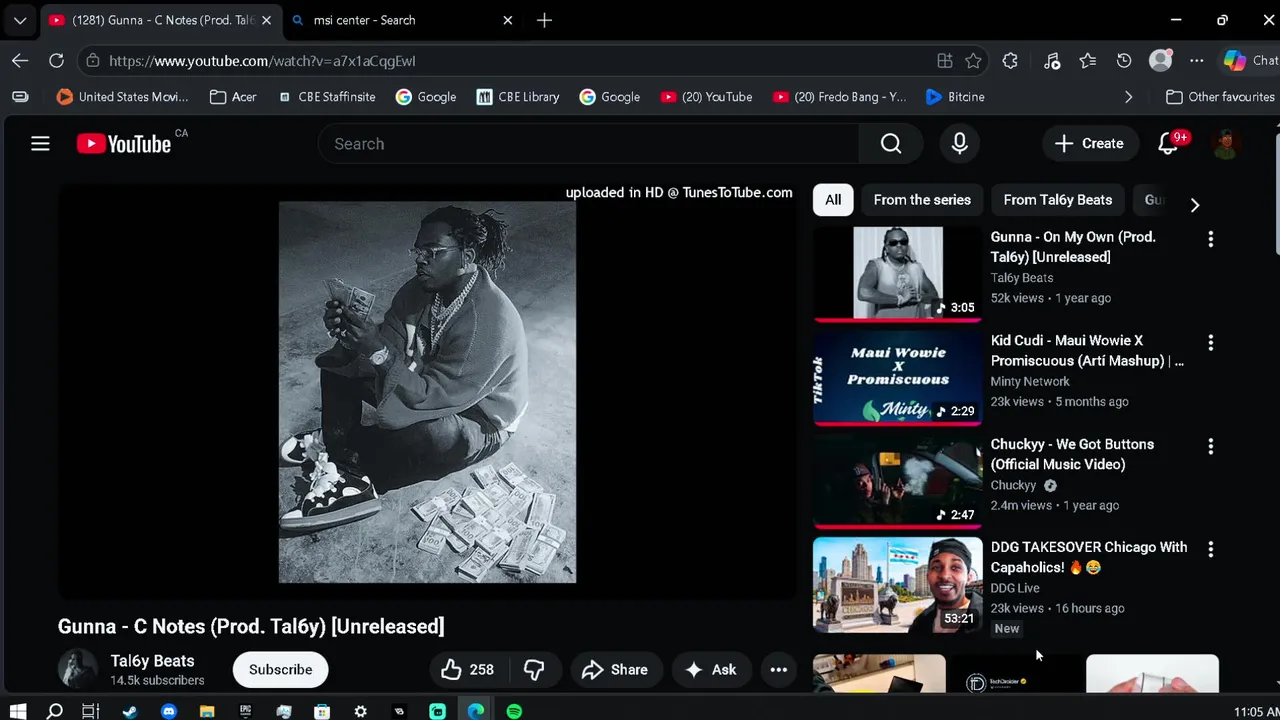Select the All filter chip

(833, 200)
